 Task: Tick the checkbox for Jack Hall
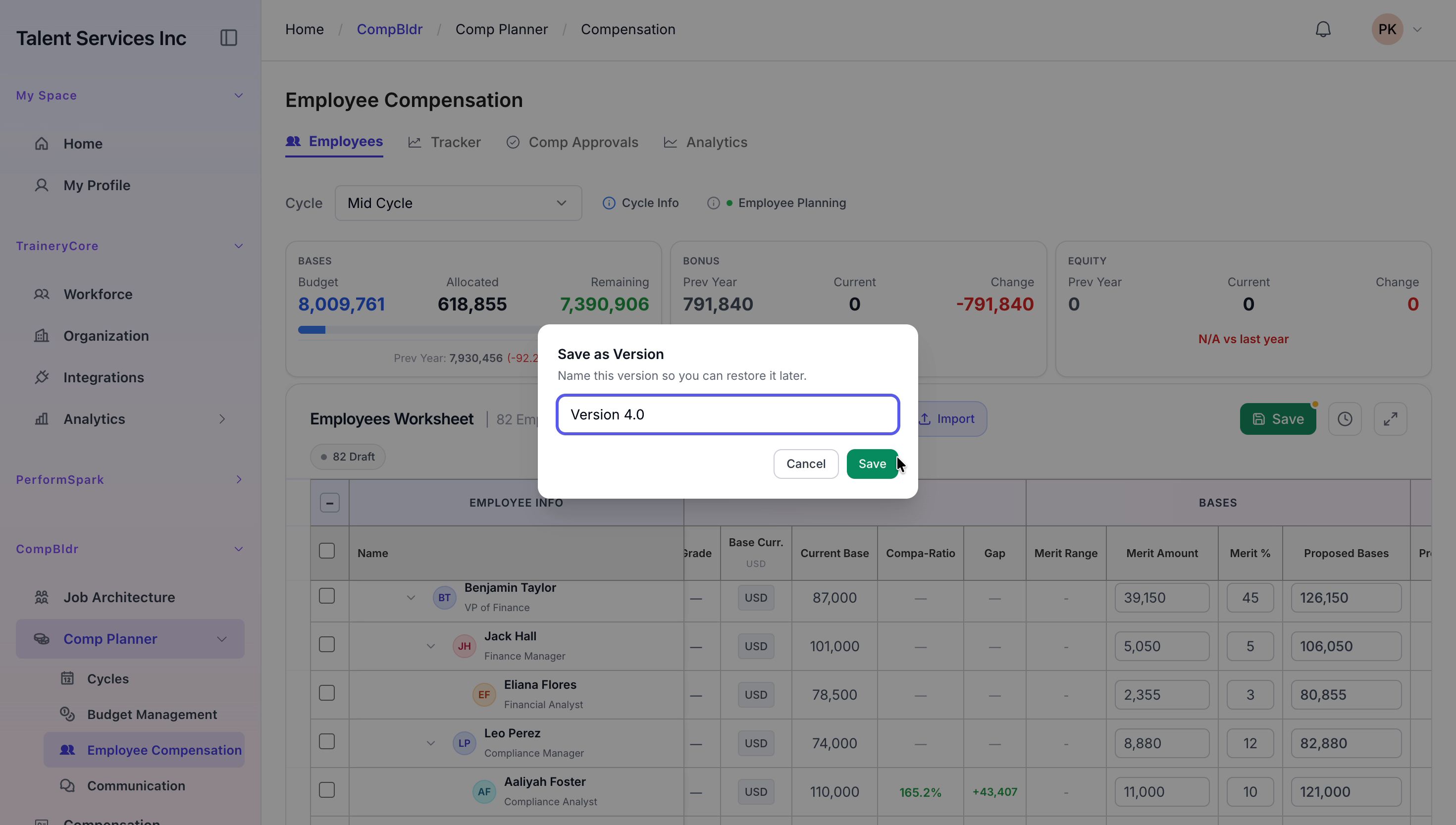click(x=327, y=644)
